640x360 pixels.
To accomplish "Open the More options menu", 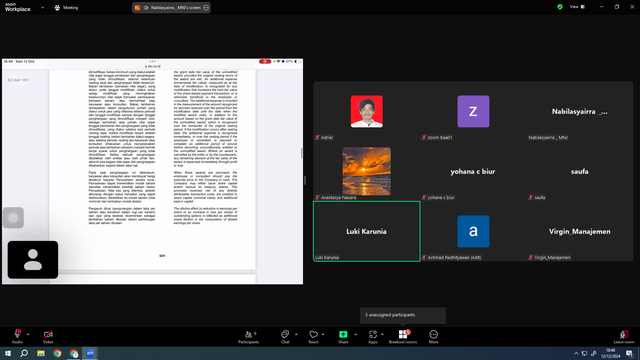I will 433,336.
